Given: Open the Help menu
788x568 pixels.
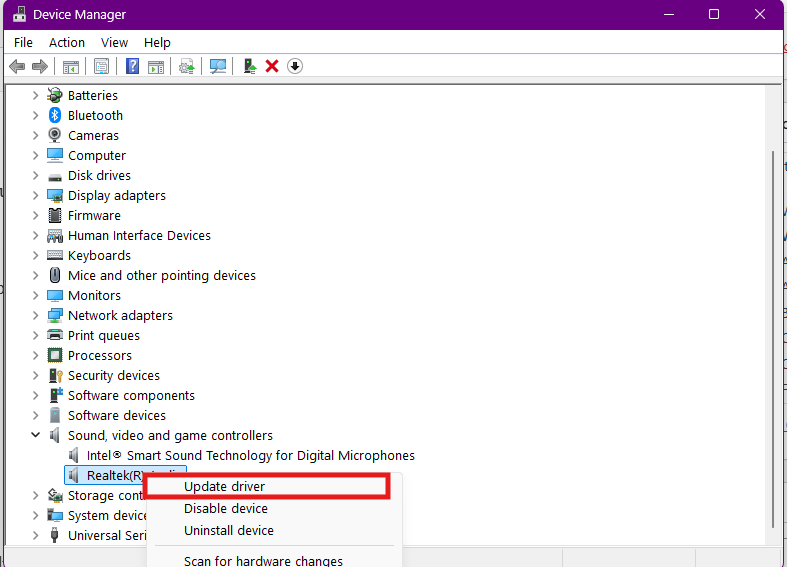Looking at the screenshot, I should pyautogui.click(x=157, y=43).
